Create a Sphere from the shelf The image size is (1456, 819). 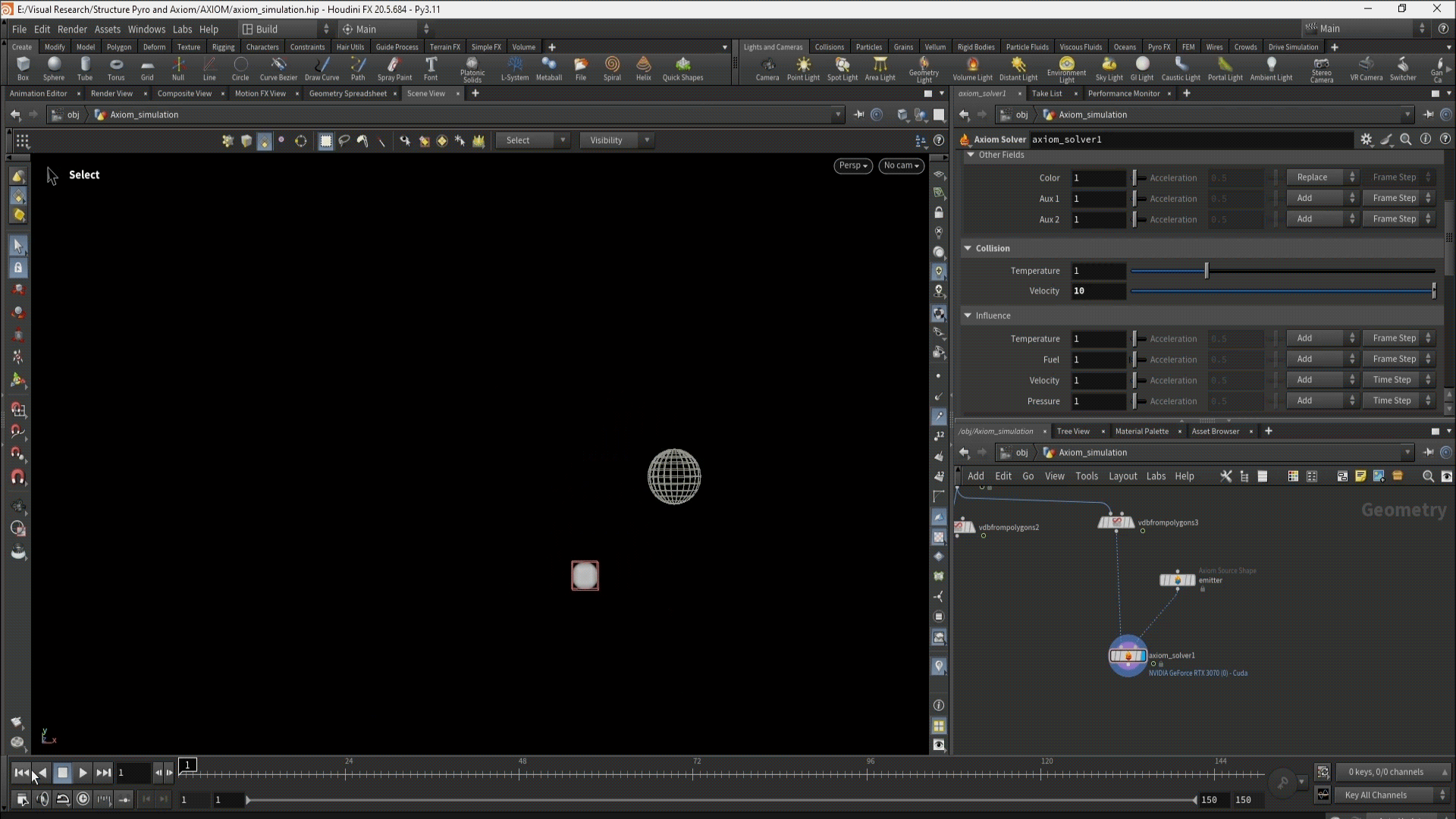[x=53, y=68]
